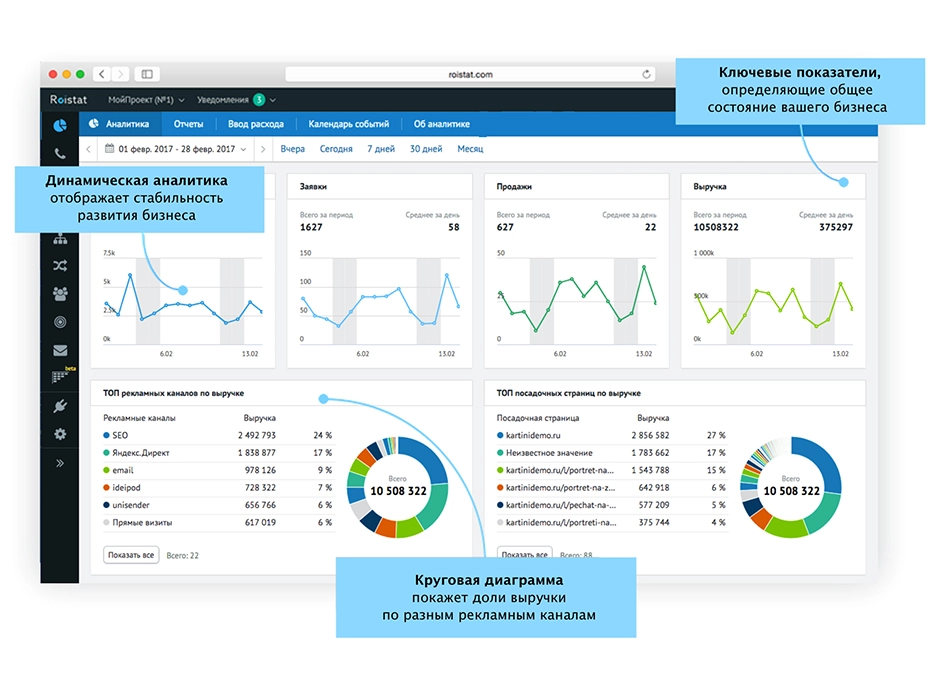Viewport: 928px width, 687px height.
Task: Open the Уведомления notifications dropdown
Action: click(236, 100)
